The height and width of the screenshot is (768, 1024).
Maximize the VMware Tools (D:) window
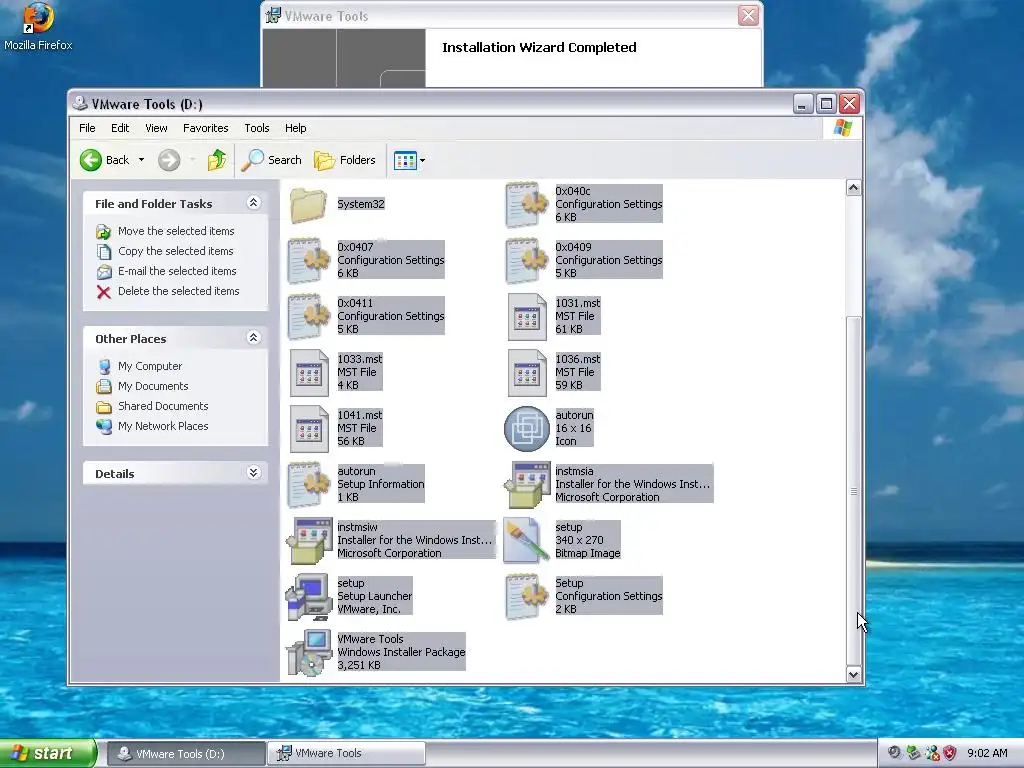pos(826,104)
